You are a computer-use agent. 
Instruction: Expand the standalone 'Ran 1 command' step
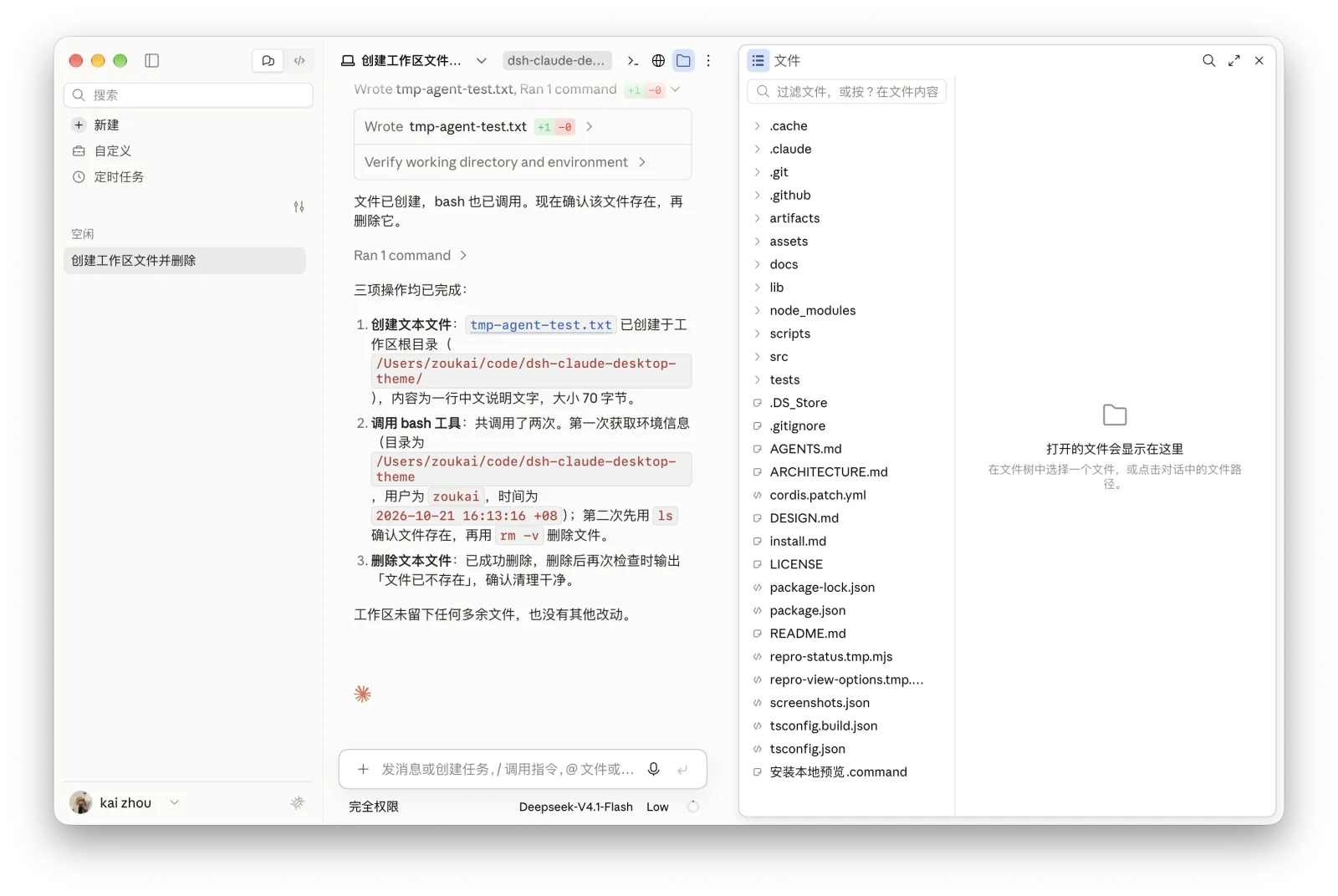pyautogui.click(x=410, y=256)
